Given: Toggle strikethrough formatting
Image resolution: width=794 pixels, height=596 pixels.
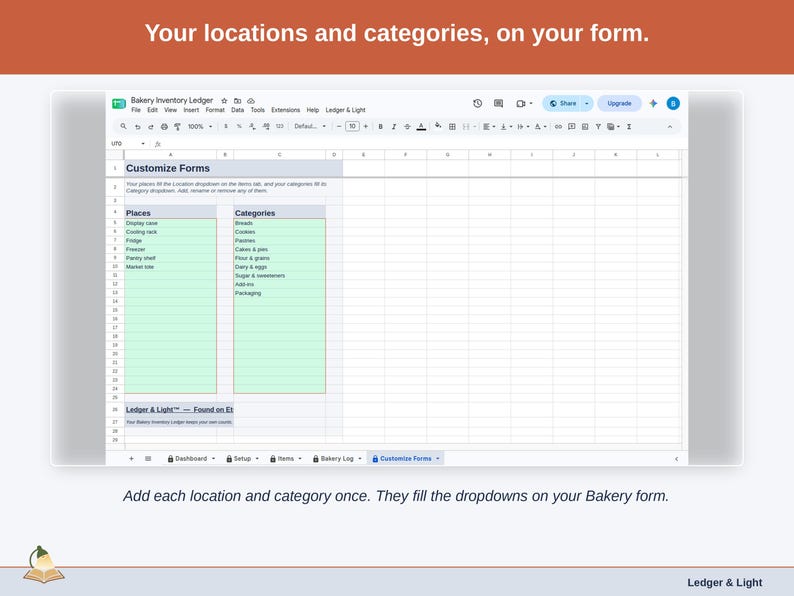Looking at the screenshot, I should point(407,127).
